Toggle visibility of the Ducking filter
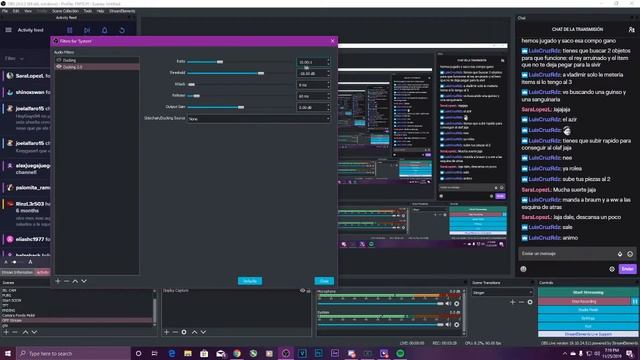640x360 pixels. click(59, 60)
